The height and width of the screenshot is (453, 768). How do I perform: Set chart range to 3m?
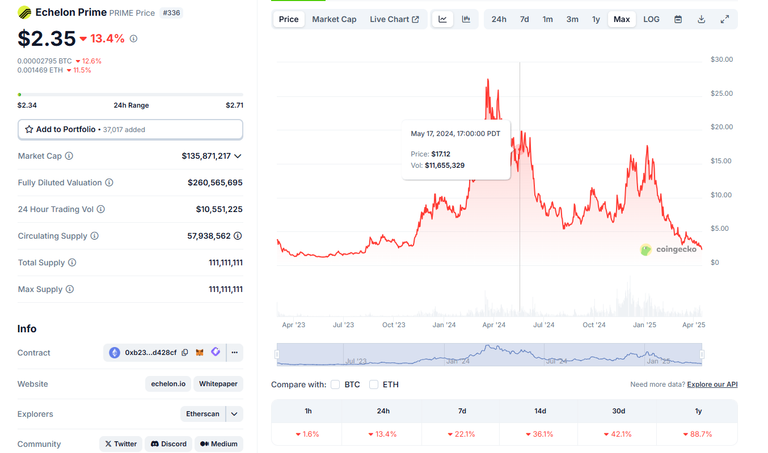pyautogui.click(x=572, y=19)
